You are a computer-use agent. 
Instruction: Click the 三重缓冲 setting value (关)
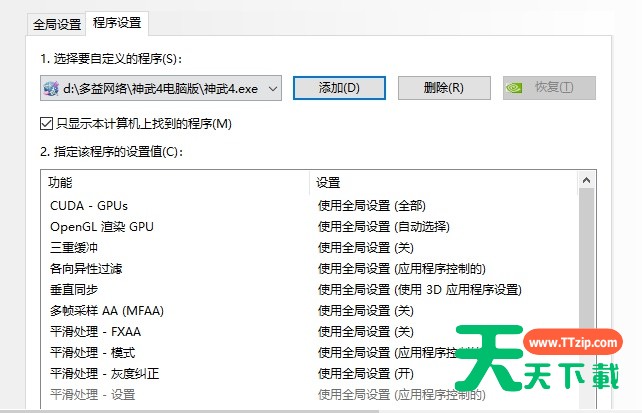coord(366,248)
